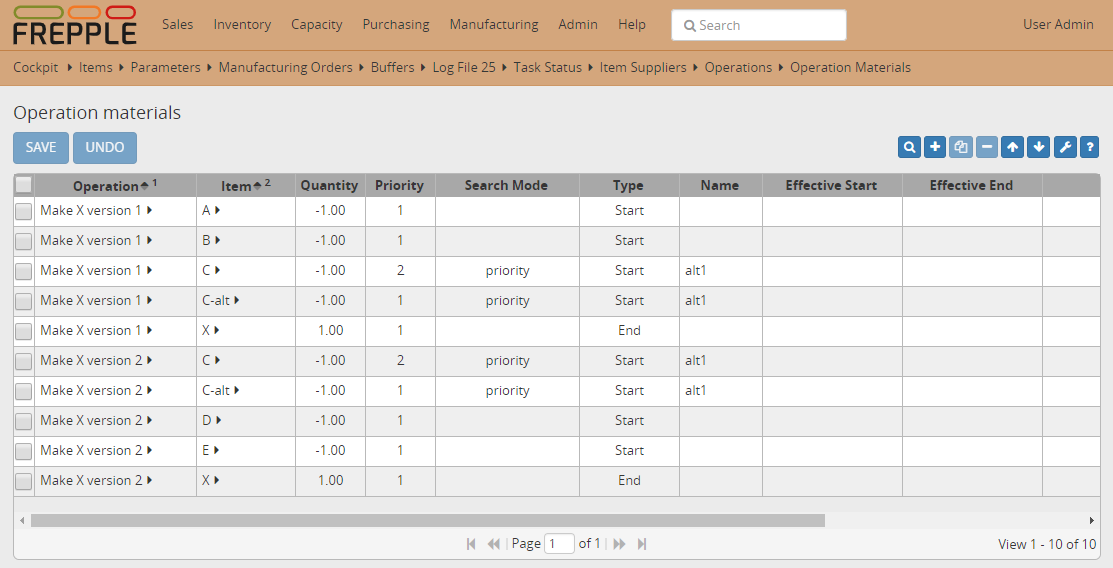Image resolution: width=1113 pixels, height=568 pixels.
Task: Go to previous page pager icon
Action: click(x=493, y=544)
